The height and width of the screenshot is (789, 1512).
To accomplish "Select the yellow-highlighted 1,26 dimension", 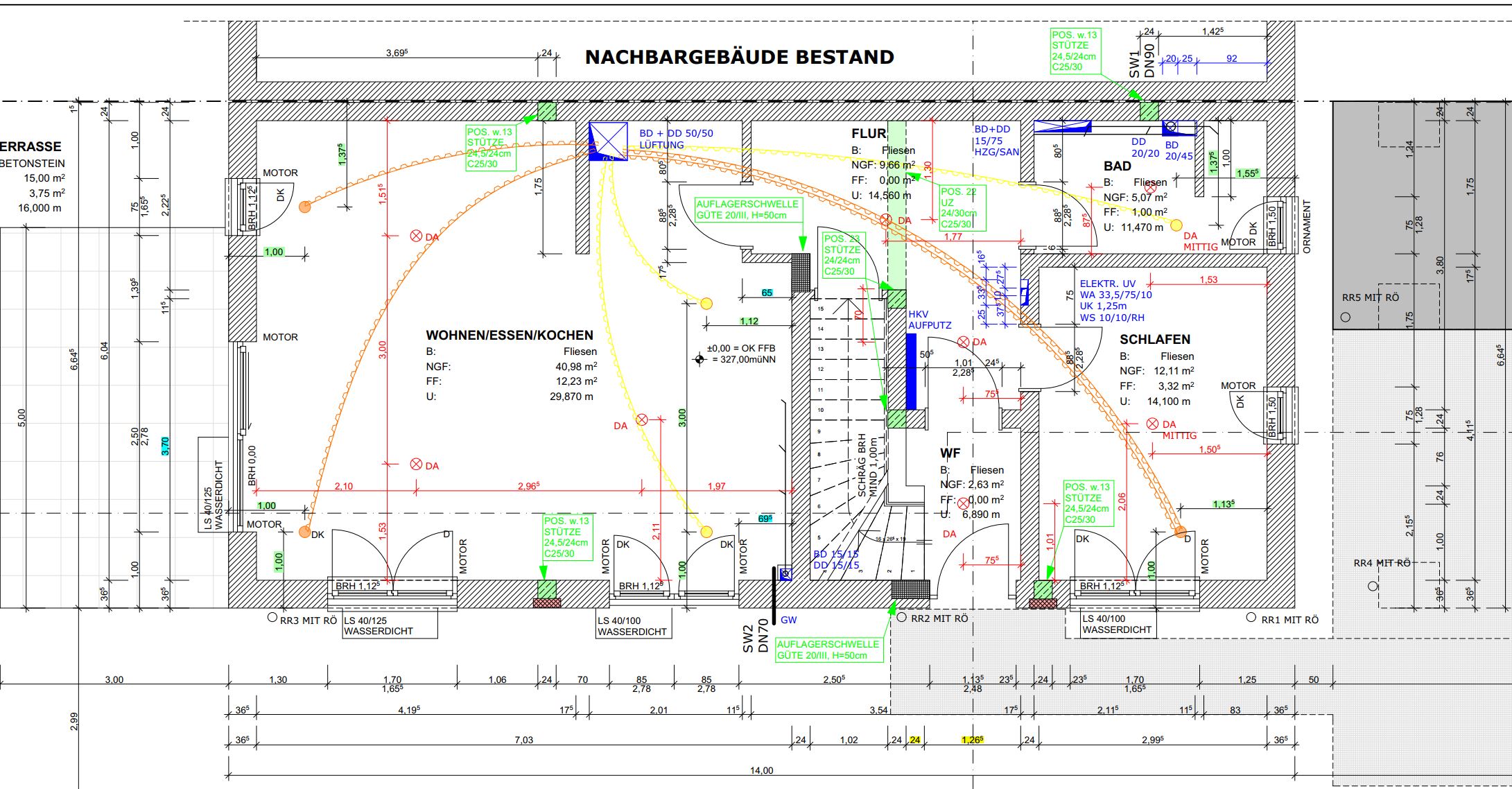I will [x=973, y=740].
